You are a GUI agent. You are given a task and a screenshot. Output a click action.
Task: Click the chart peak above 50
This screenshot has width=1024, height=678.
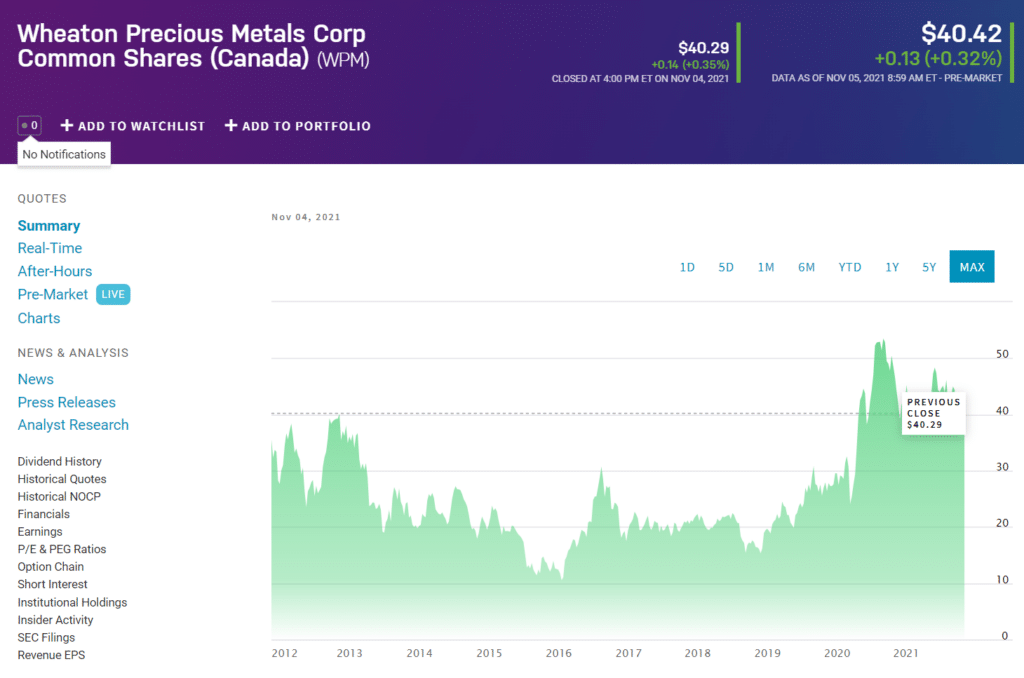pyautogui.click(x=883, y=341)
